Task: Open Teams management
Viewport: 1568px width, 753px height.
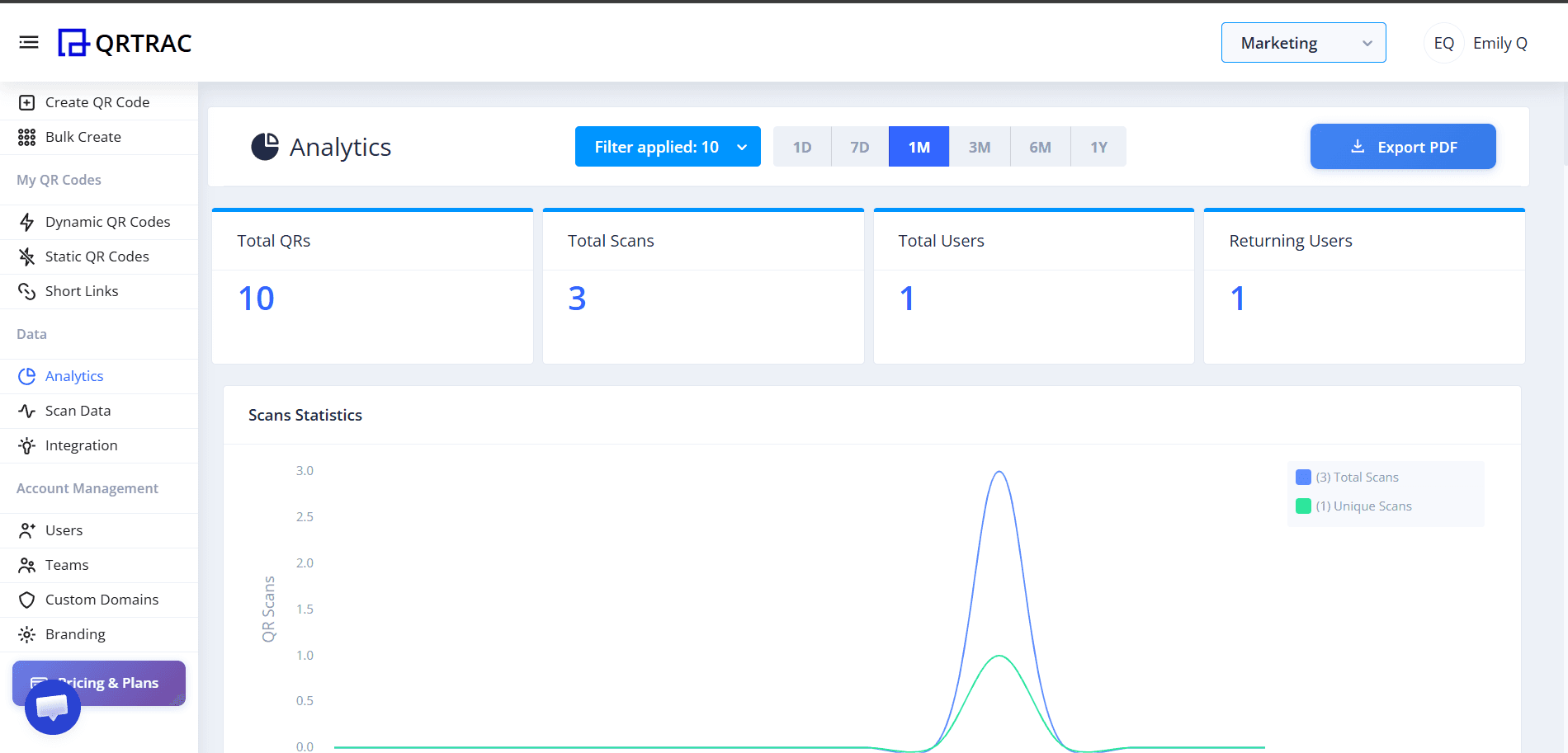Action: pyautogui.click(x=67, y=565)
